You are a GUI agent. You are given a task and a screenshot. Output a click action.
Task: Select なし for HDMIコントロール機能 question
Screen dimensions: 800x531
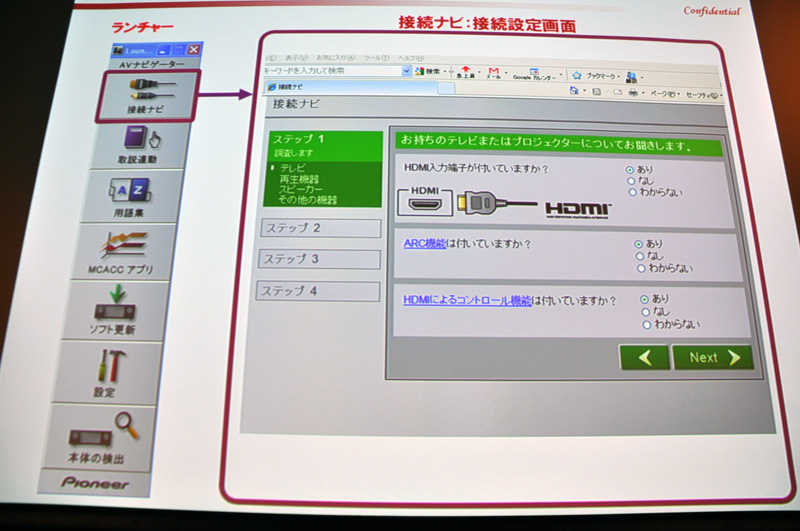(645, 312)
